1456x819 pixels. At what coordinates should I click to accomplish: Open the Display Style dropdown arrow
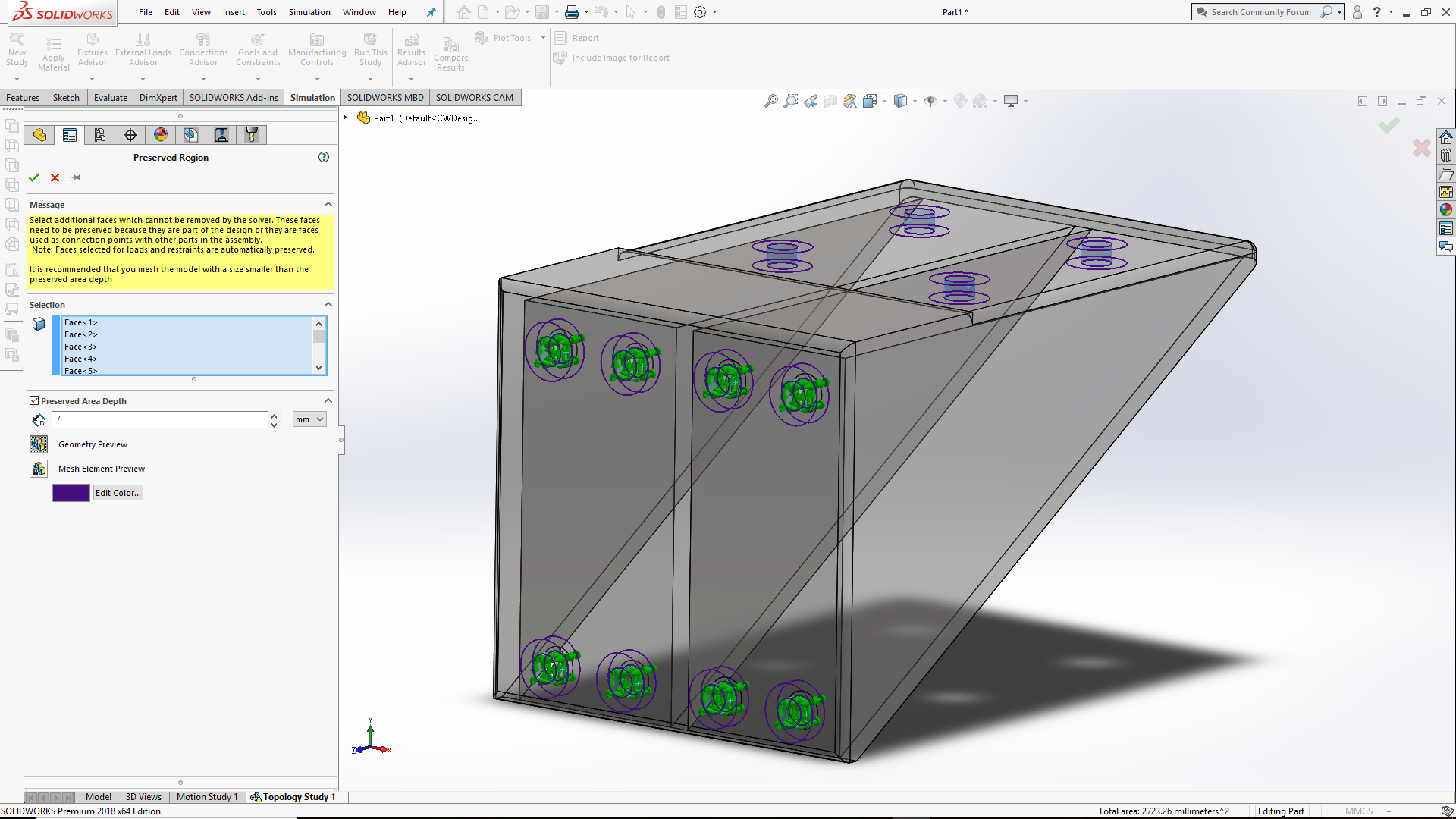(x=915, y=101)
